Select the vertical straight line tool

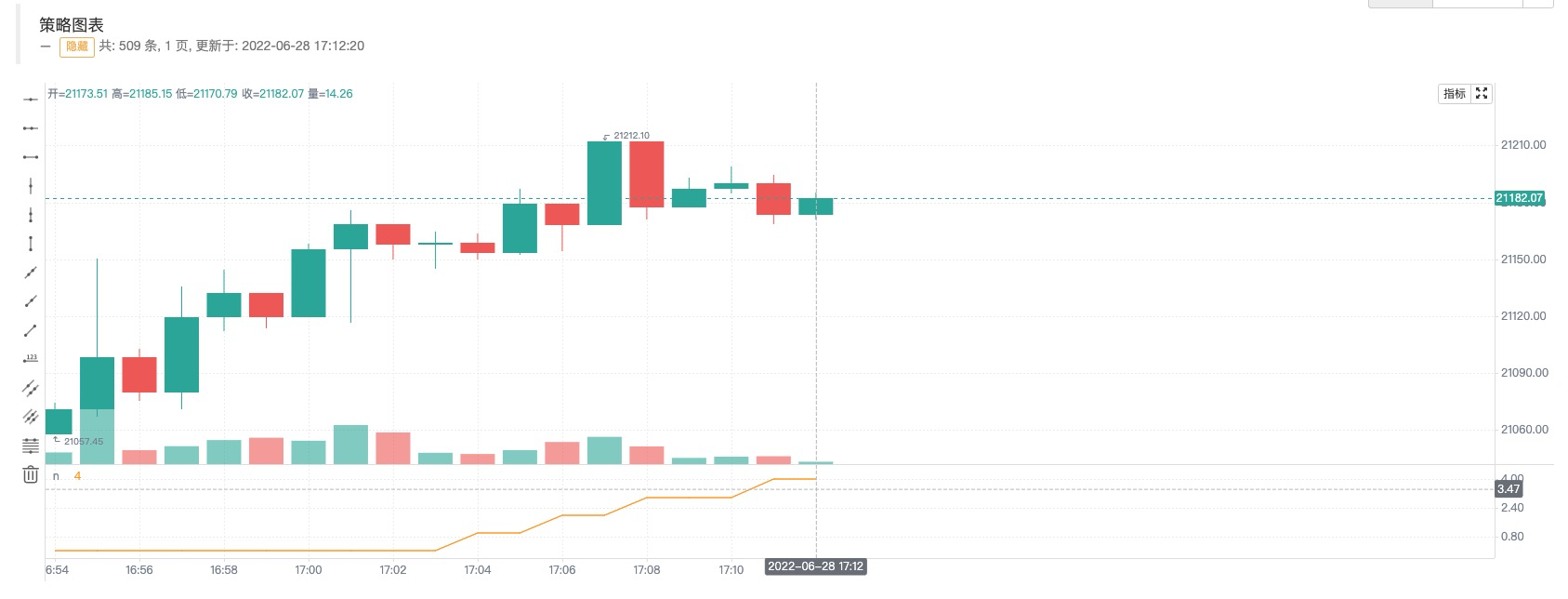(31, 186)
